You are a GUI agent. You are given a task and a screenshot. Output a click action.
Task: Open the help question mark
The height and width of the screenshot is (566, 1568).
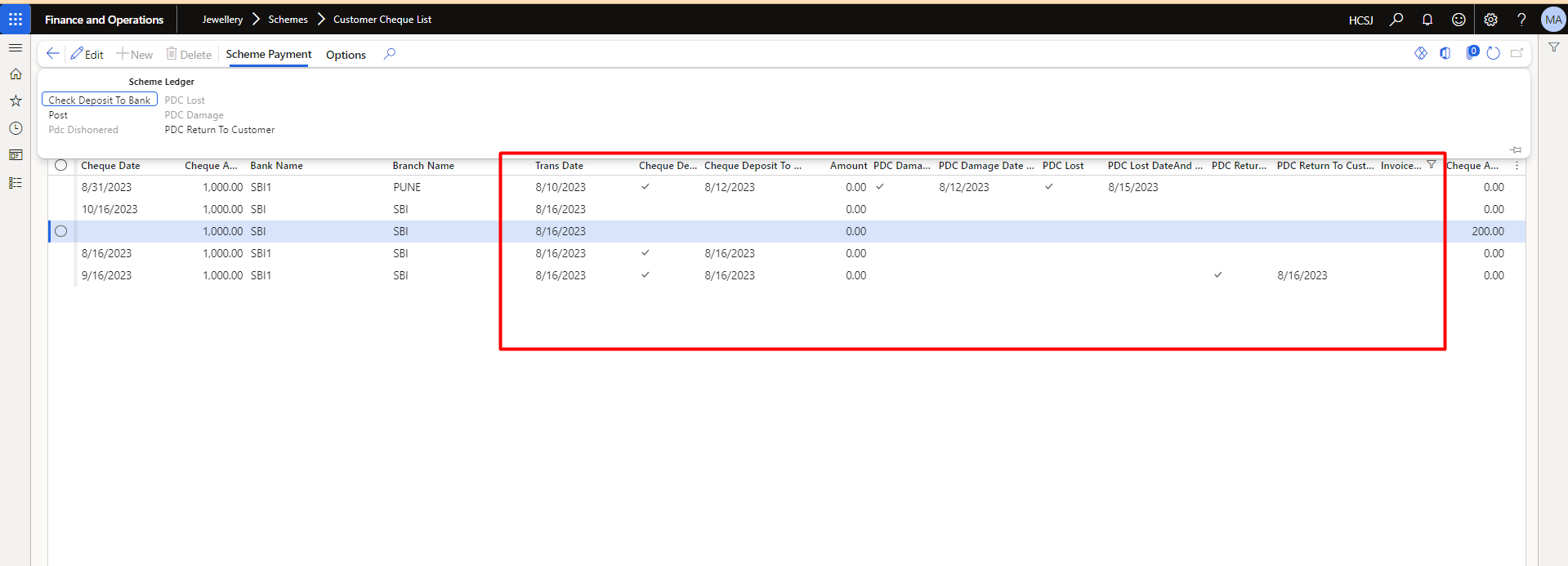(1521, 20)
